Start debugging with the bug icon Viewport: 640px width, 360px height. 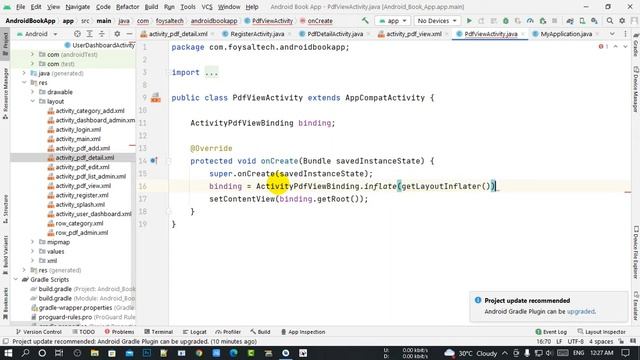click(506, 20)
